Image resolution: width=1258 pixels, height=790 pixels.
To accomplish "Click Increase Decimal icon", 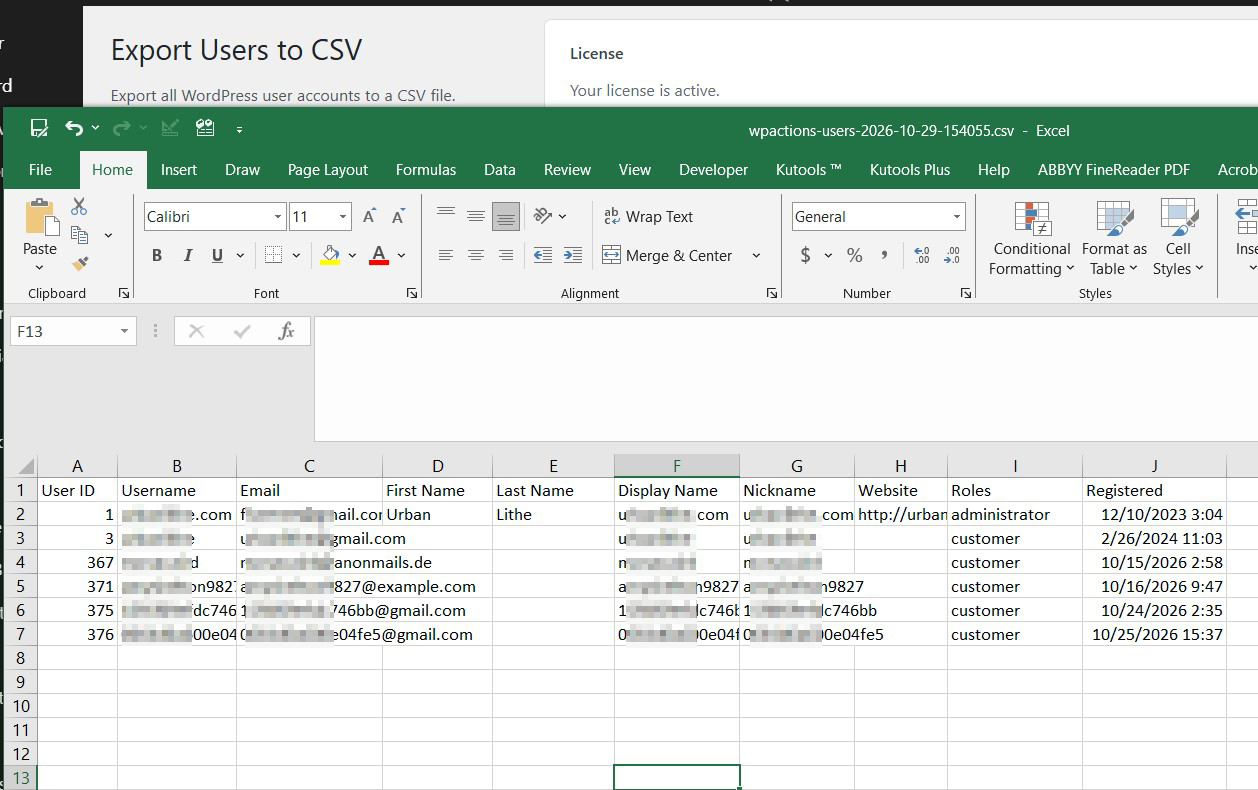I will (922, 256).
